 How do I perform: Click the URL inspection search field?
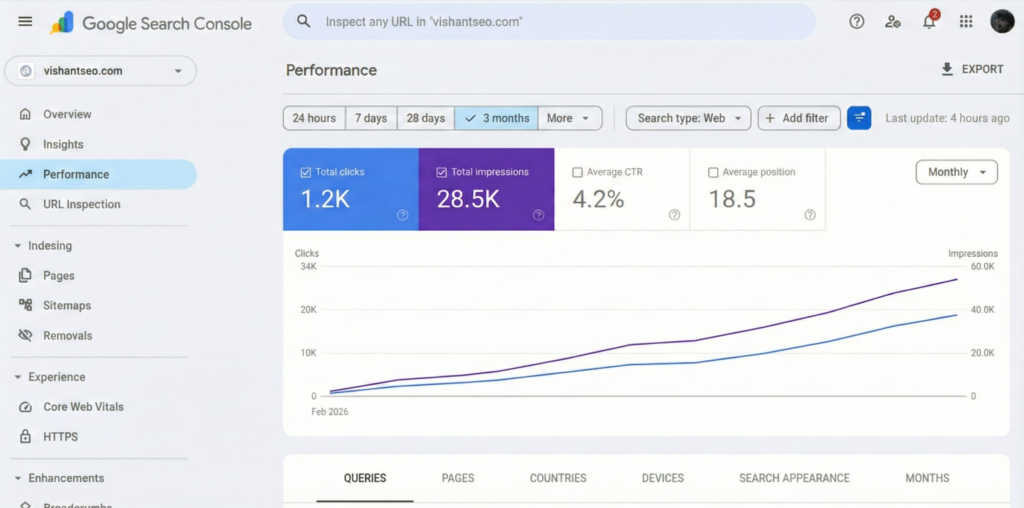coord(549,21)
